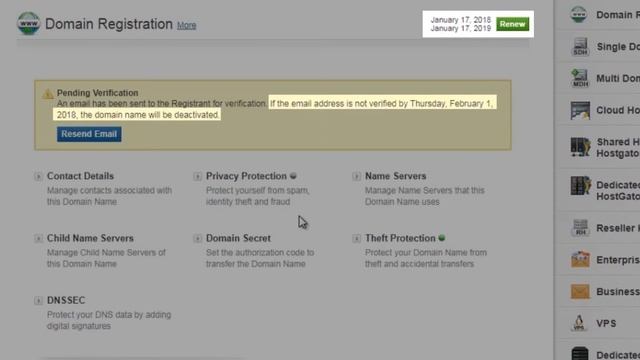The height and width of the screenshot is (360, 640).
Task: Expand the Theft Protection section arrow
Action: coord(356,239)
